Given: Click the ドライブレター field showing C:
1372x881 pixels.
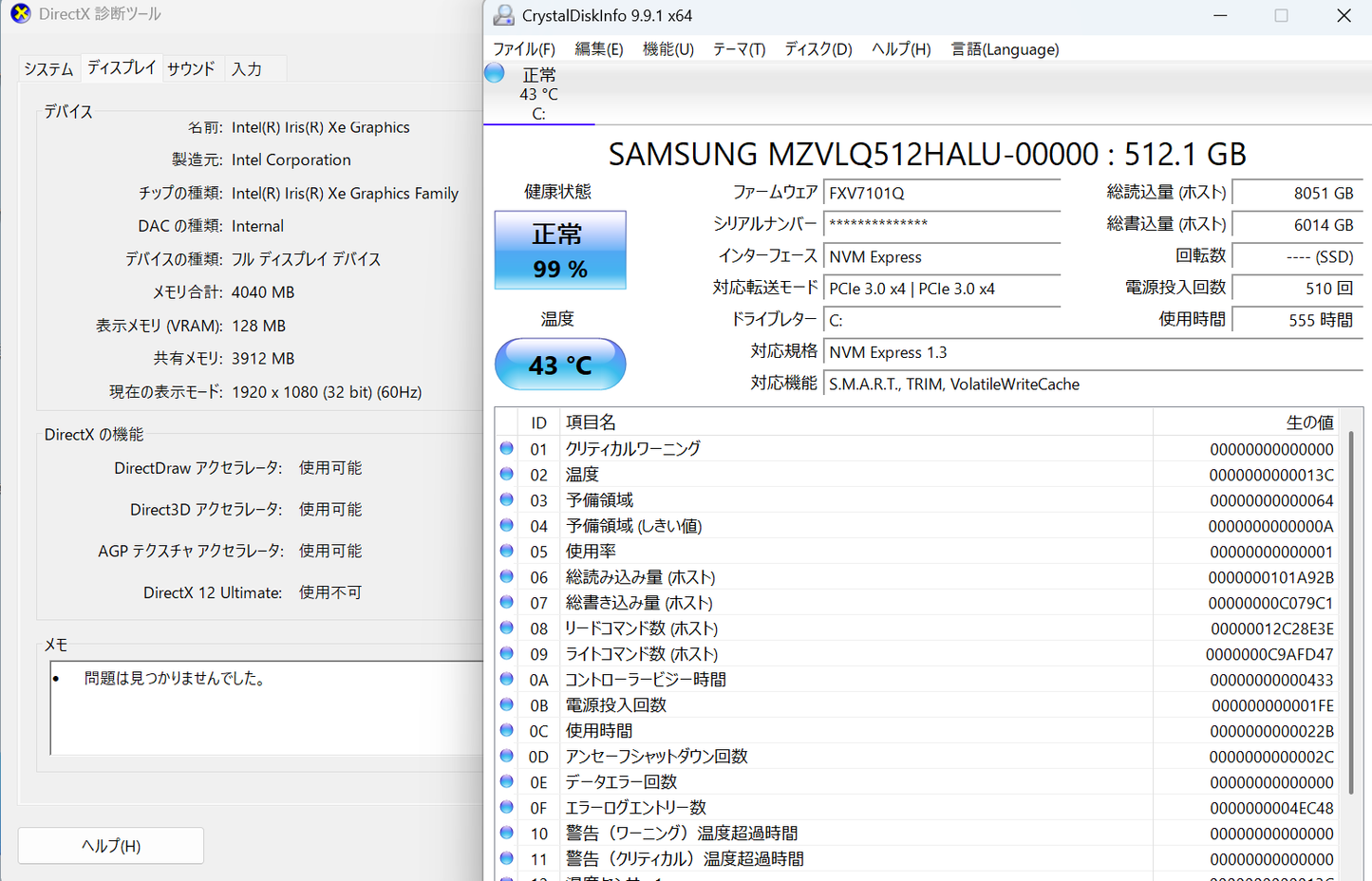Looking at the screenshot, I should [942, 320].
